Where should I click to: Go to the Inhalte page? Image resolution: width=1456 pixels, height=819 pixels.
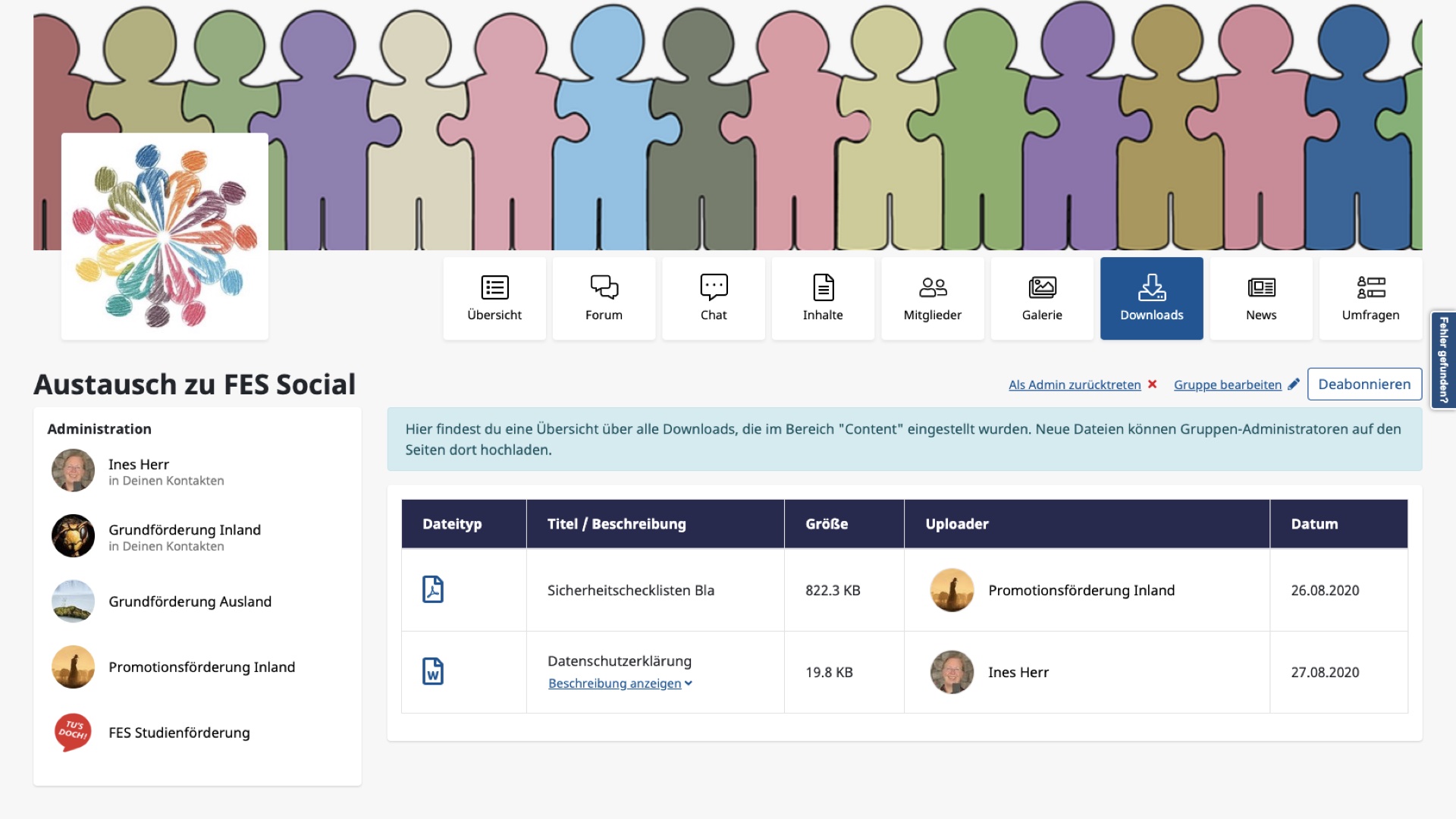point(823,298)
